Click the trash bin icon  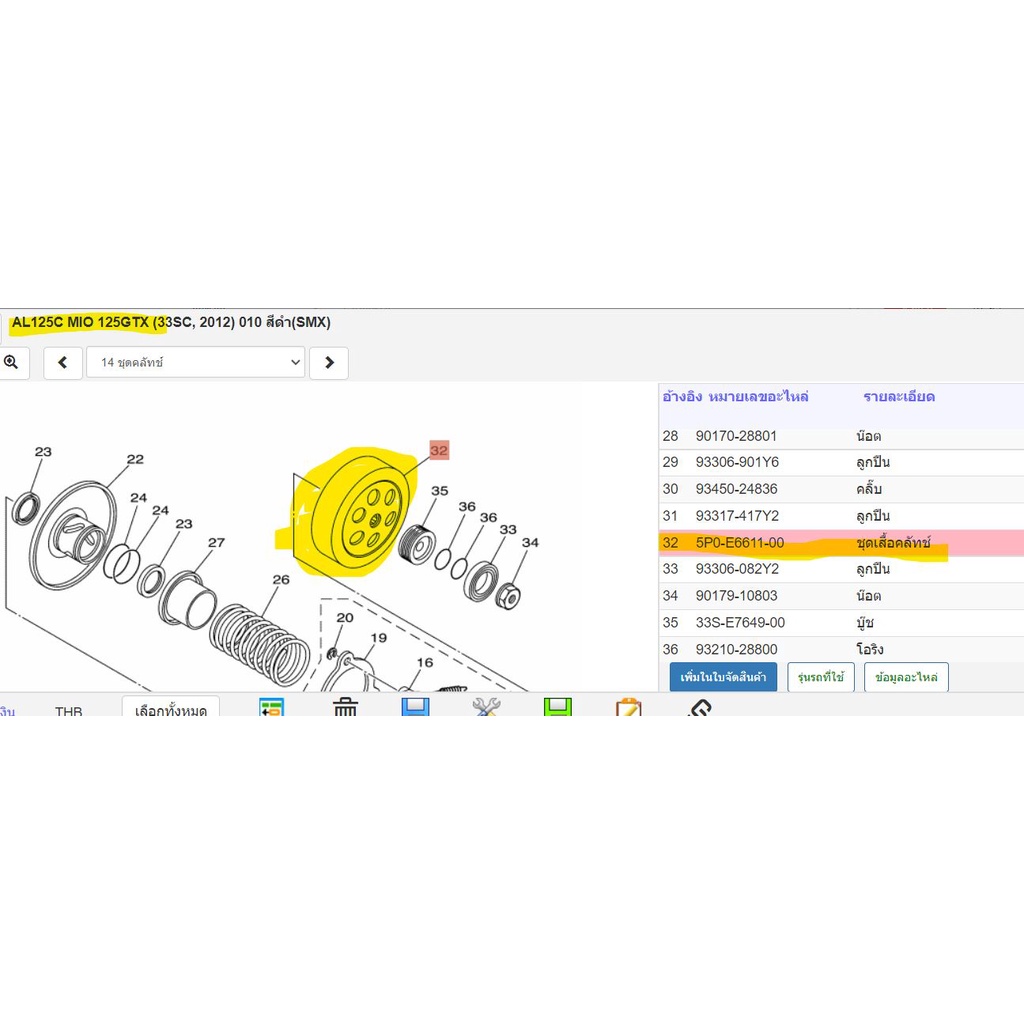click(x=345, y=707)
